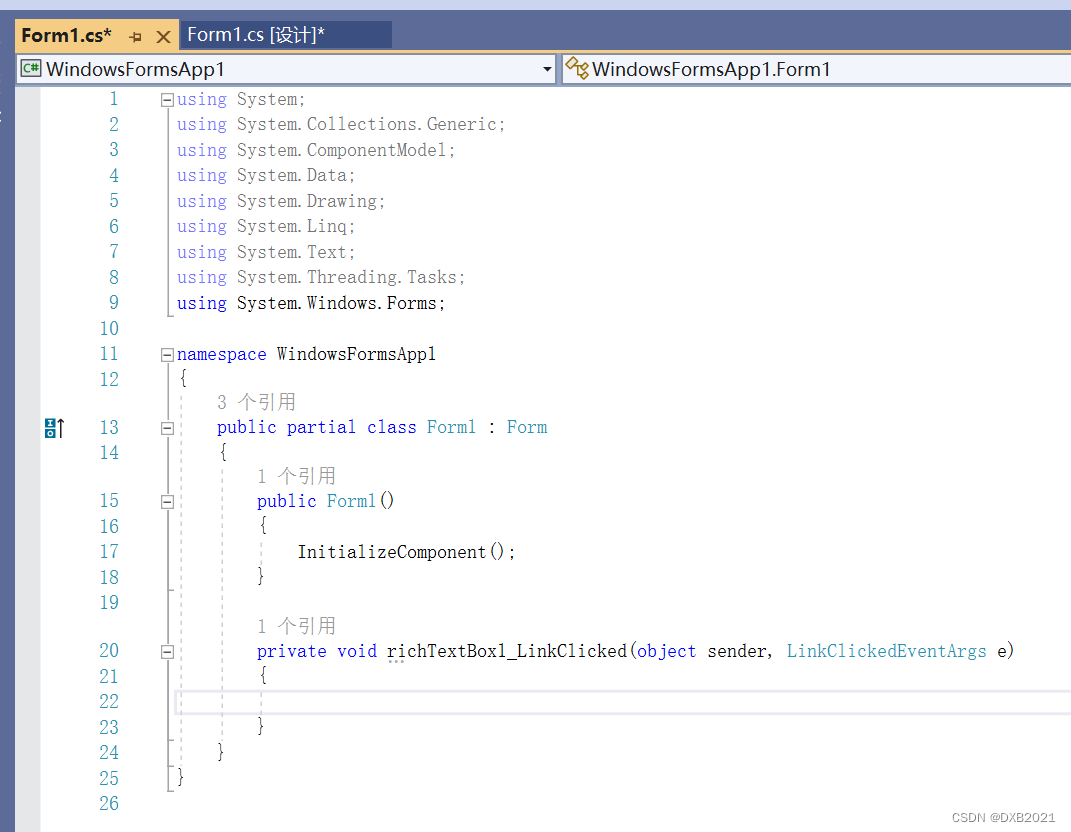Click on 'using System.Windows.Forms;' text

(311, 303)
